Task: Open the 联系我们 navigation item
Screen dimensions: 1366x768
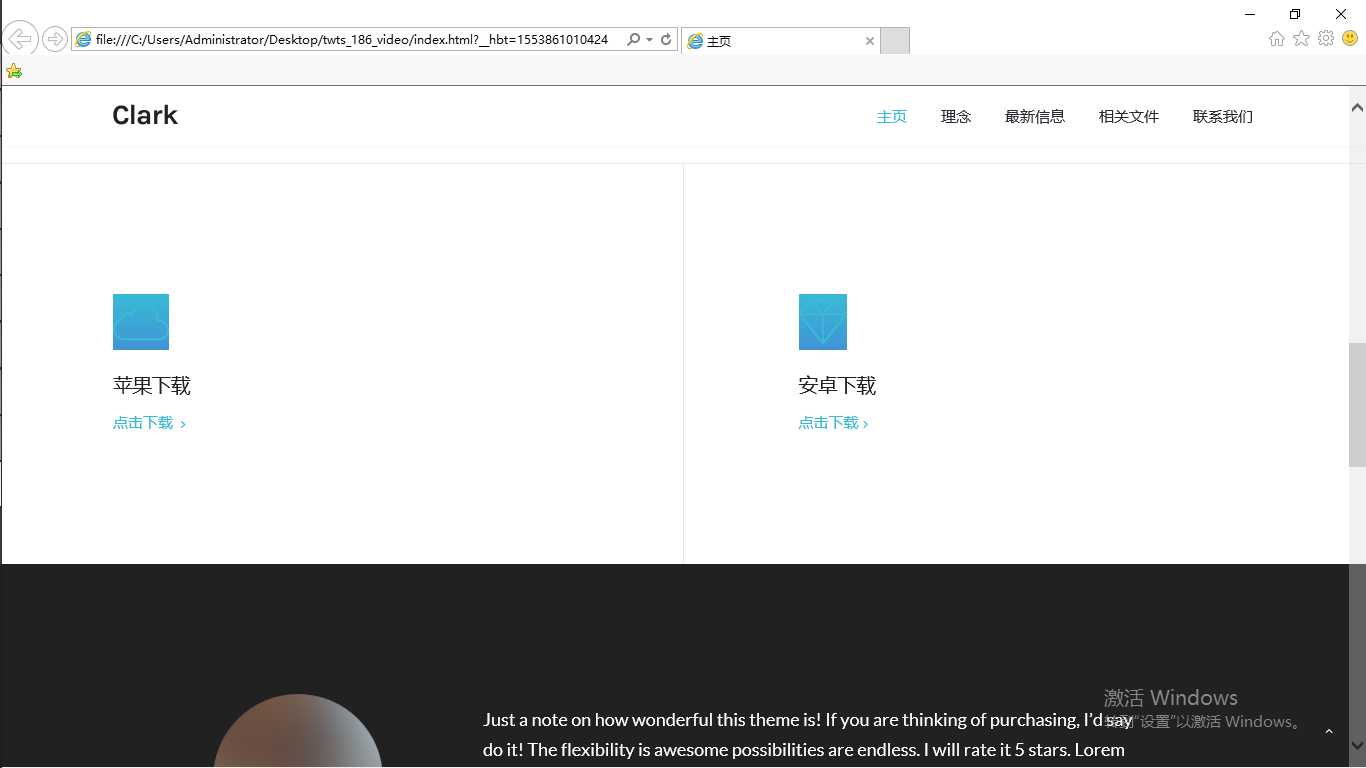Action: 1223,116
